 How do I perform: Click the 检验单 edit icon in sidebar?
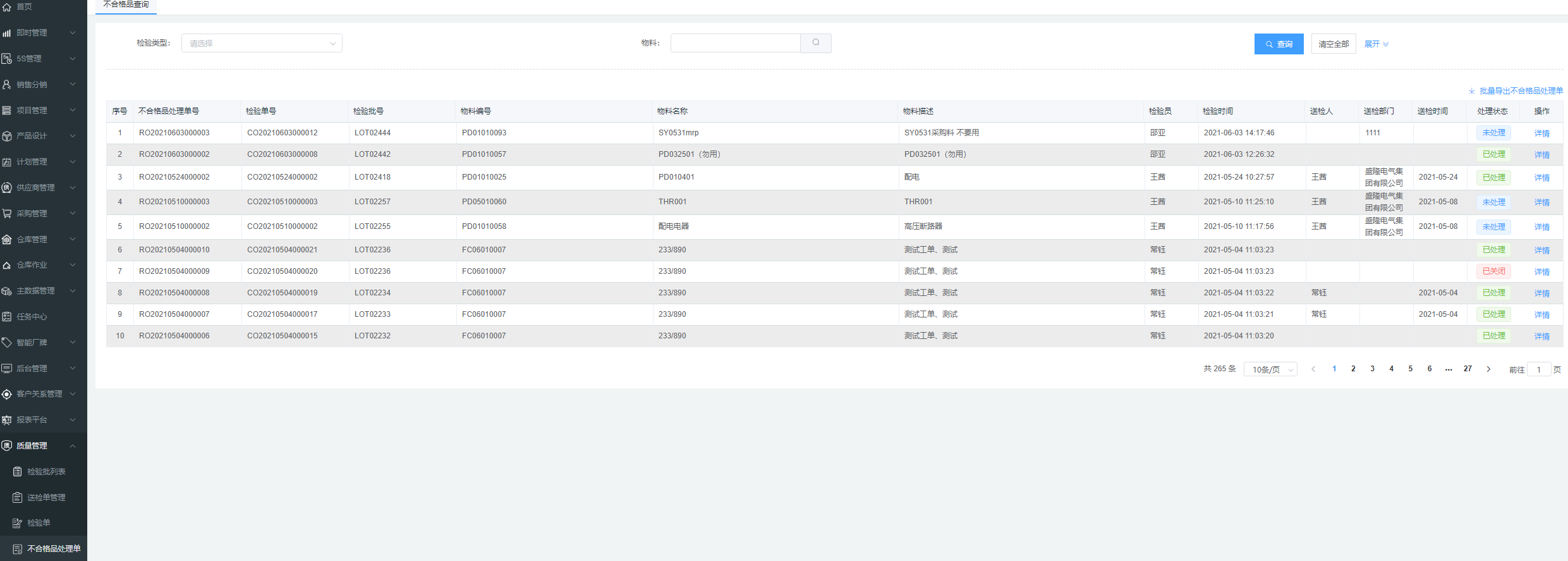pyautogui.click(x=18, y=523)
